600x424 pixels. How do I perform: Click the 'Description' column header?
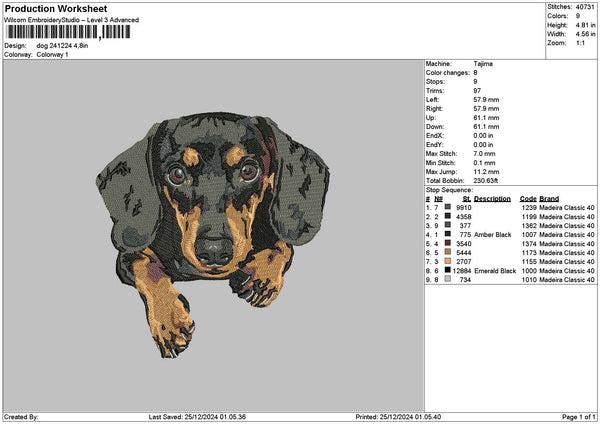(x=492, y=199)
